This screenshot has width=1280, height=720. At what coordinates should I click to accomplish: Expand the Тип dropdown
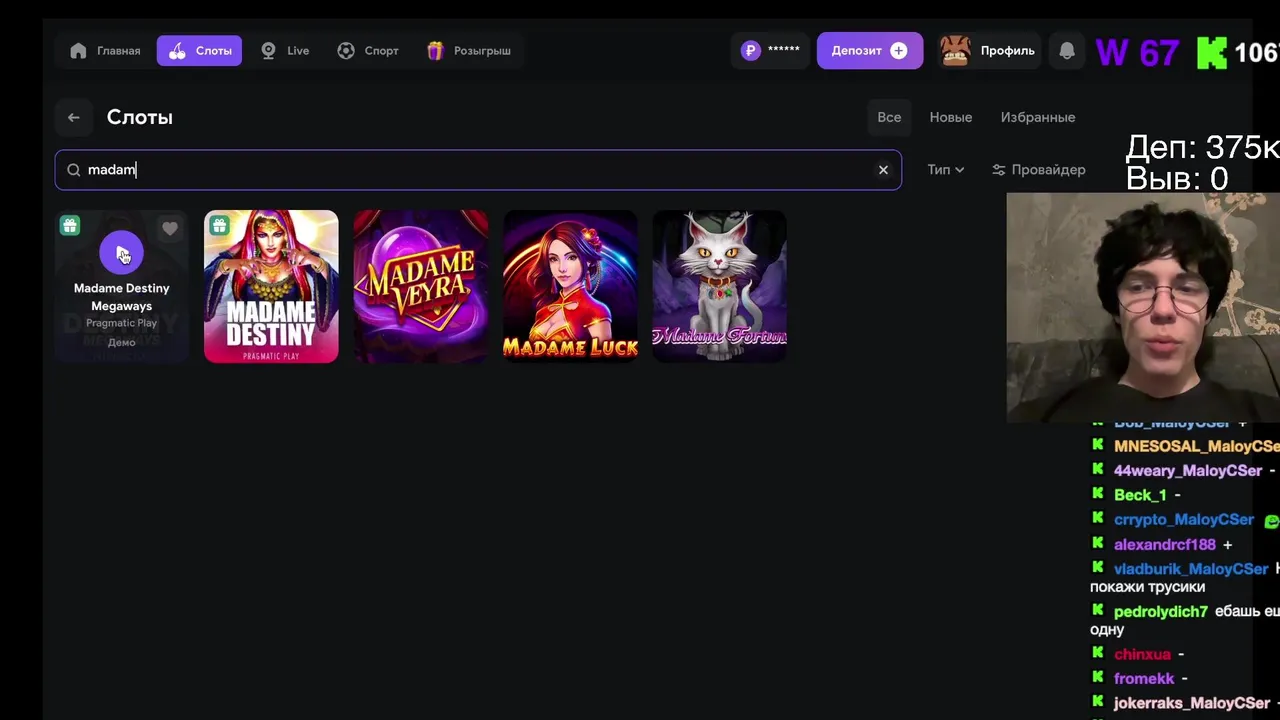point(945,170)
